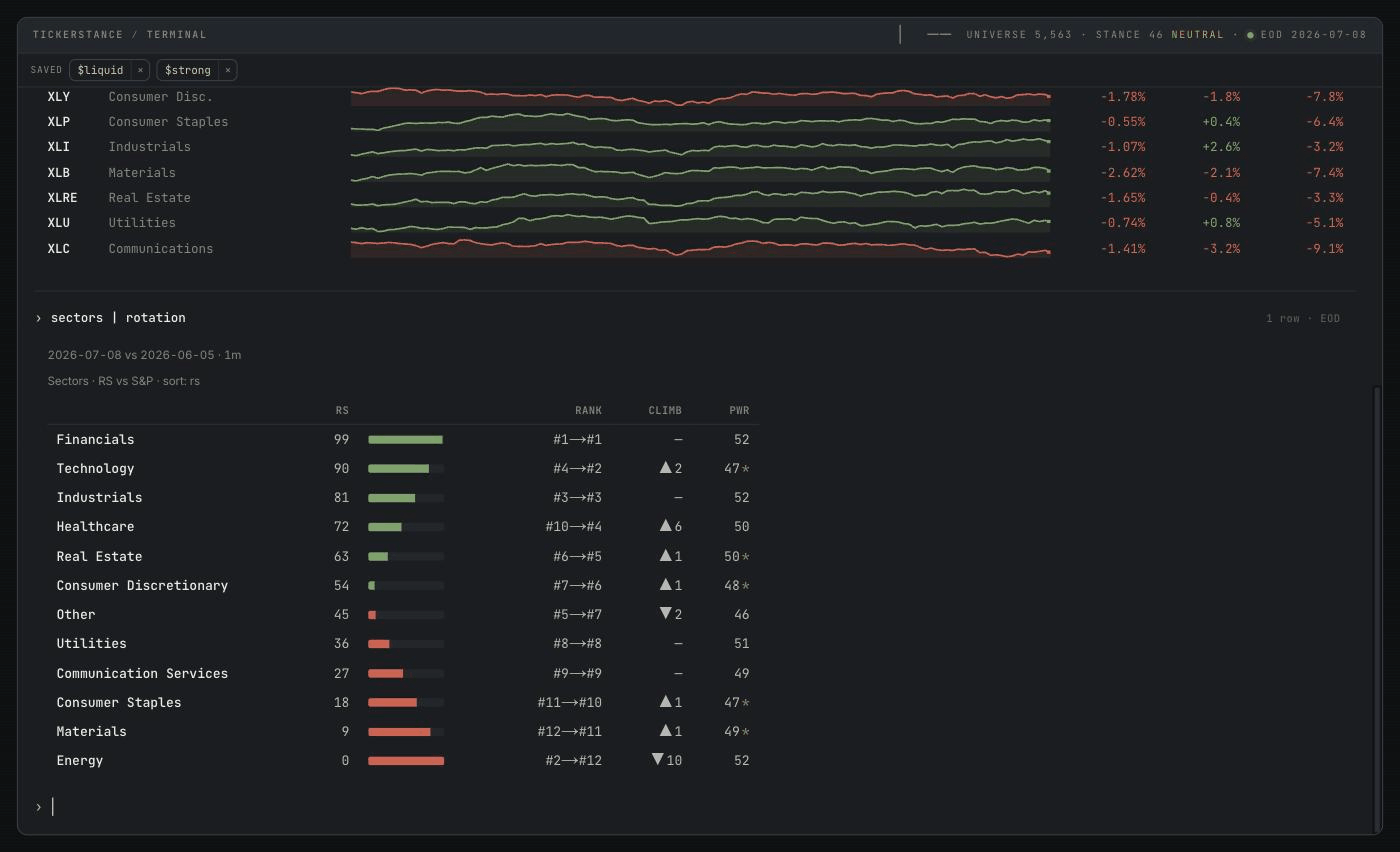Select the Financials sector row name
1400x852 pixels.
[95, 440]
